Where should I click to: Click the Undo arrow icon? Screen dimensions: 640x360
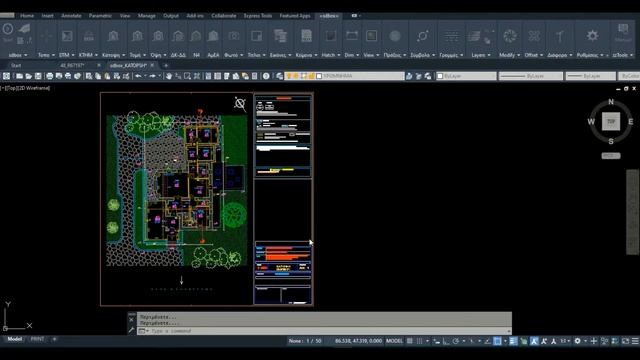point(138,76)
